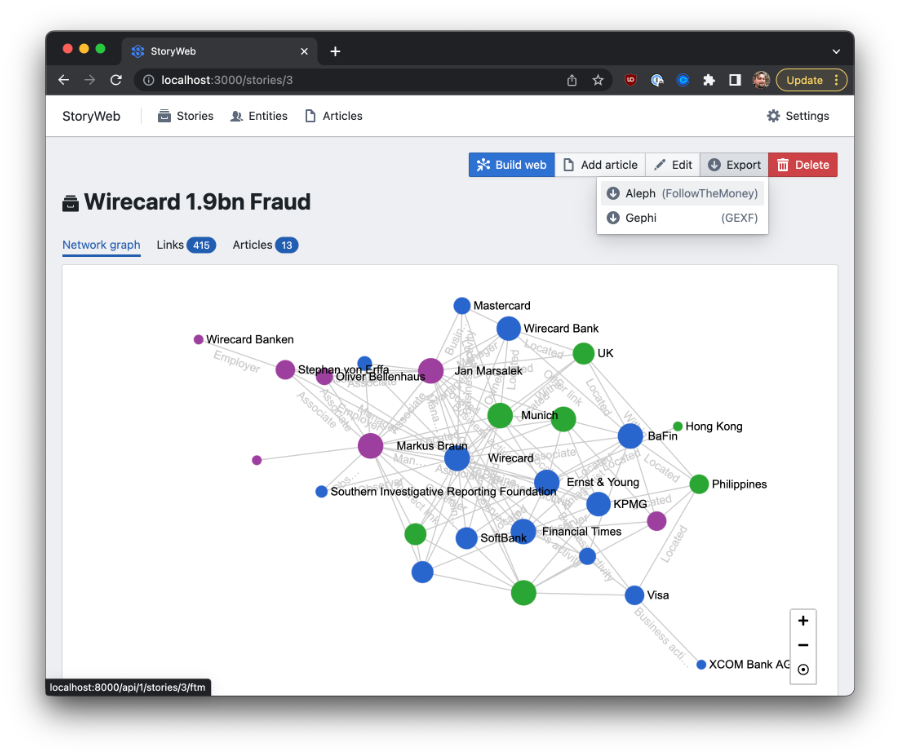Click the Articles document icon in nav
This screenshot has height=756, width=900.
[x=313, y=115]
